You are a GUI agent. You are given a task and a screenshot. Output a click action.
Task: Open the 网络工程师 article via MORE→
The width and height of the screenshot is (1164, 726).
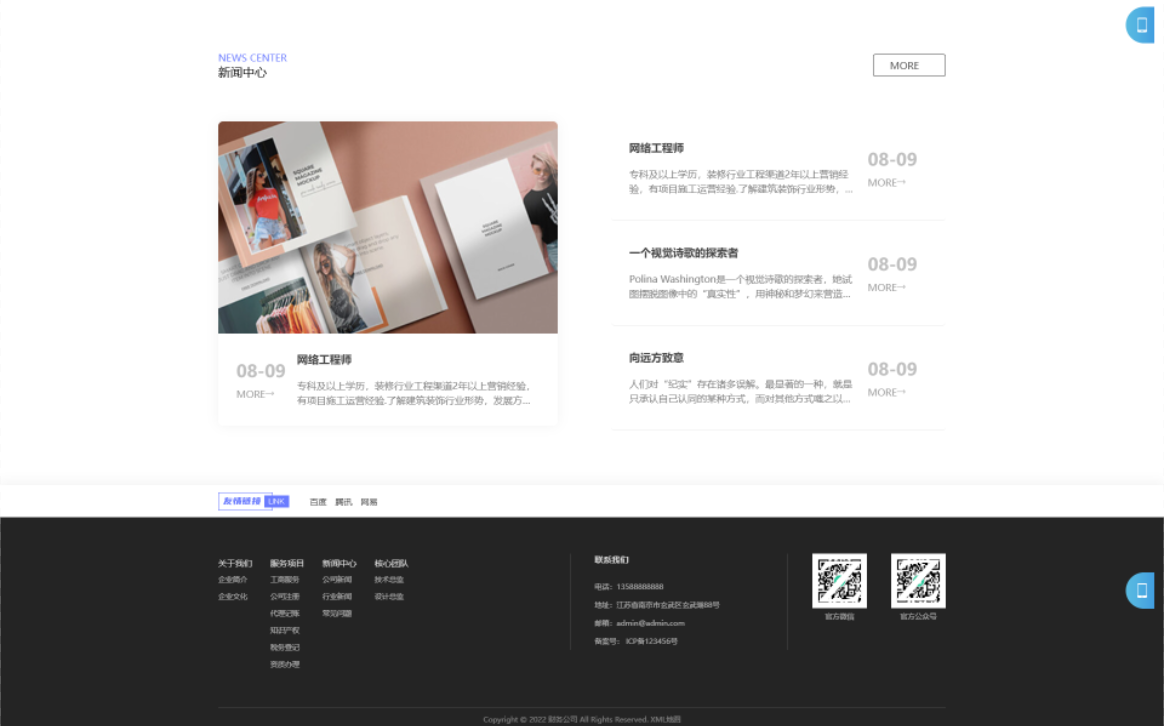coord(884,183)
